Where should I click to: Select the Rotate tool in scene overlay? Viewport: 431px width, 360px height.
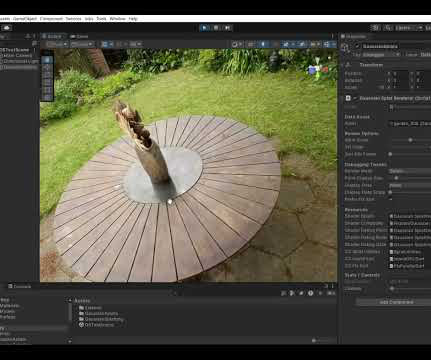[47, 75]
